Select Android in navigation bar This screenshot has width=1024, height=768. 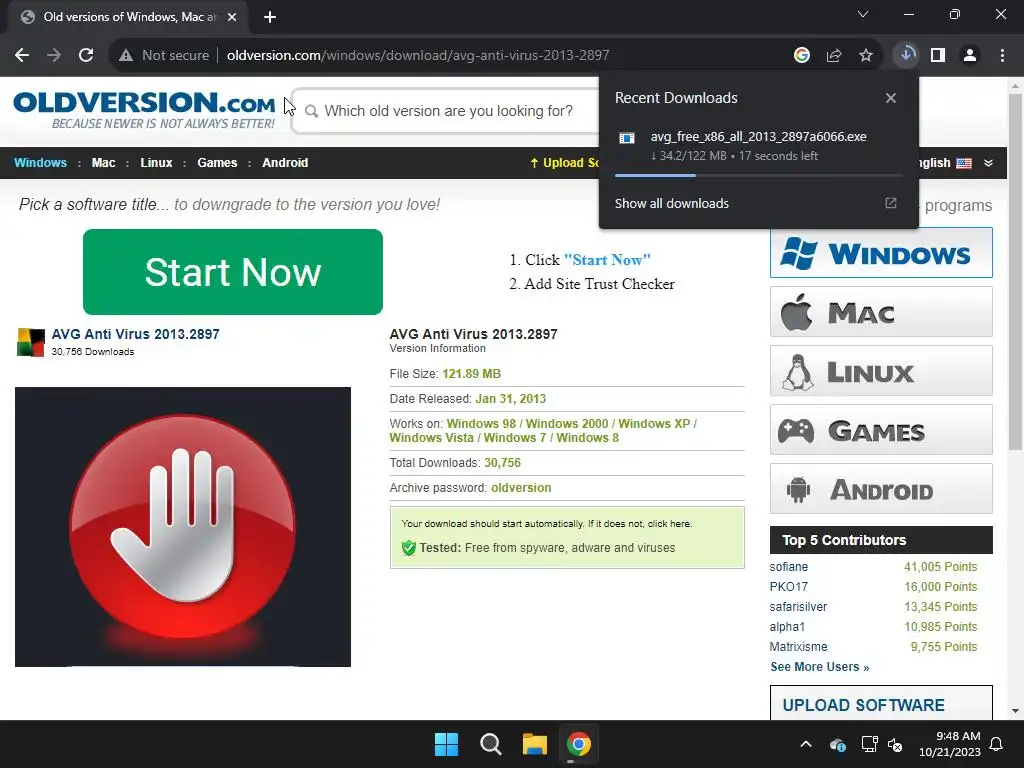click(x=285, y=163)
